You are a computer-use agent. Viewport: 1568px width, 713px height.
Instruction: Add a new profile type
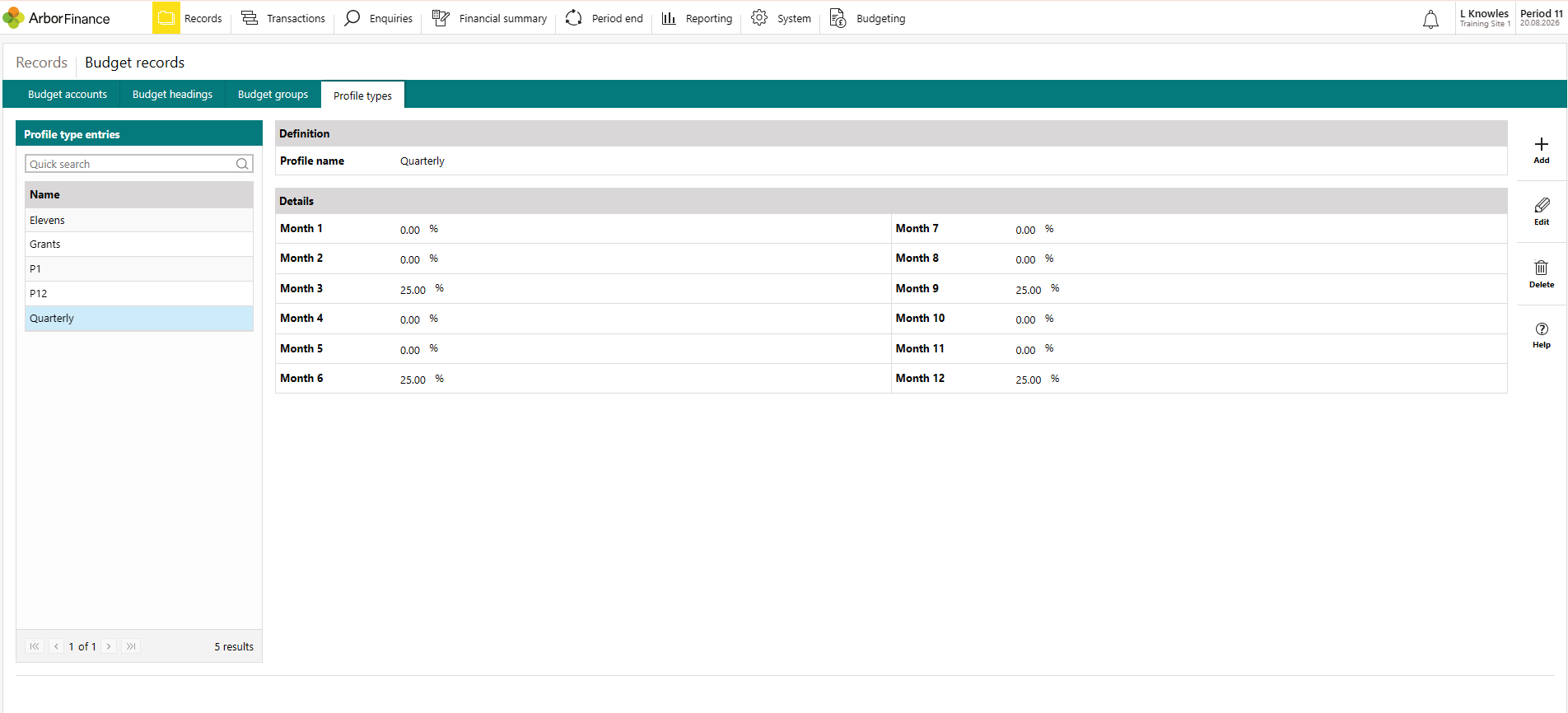[1542, 151]
